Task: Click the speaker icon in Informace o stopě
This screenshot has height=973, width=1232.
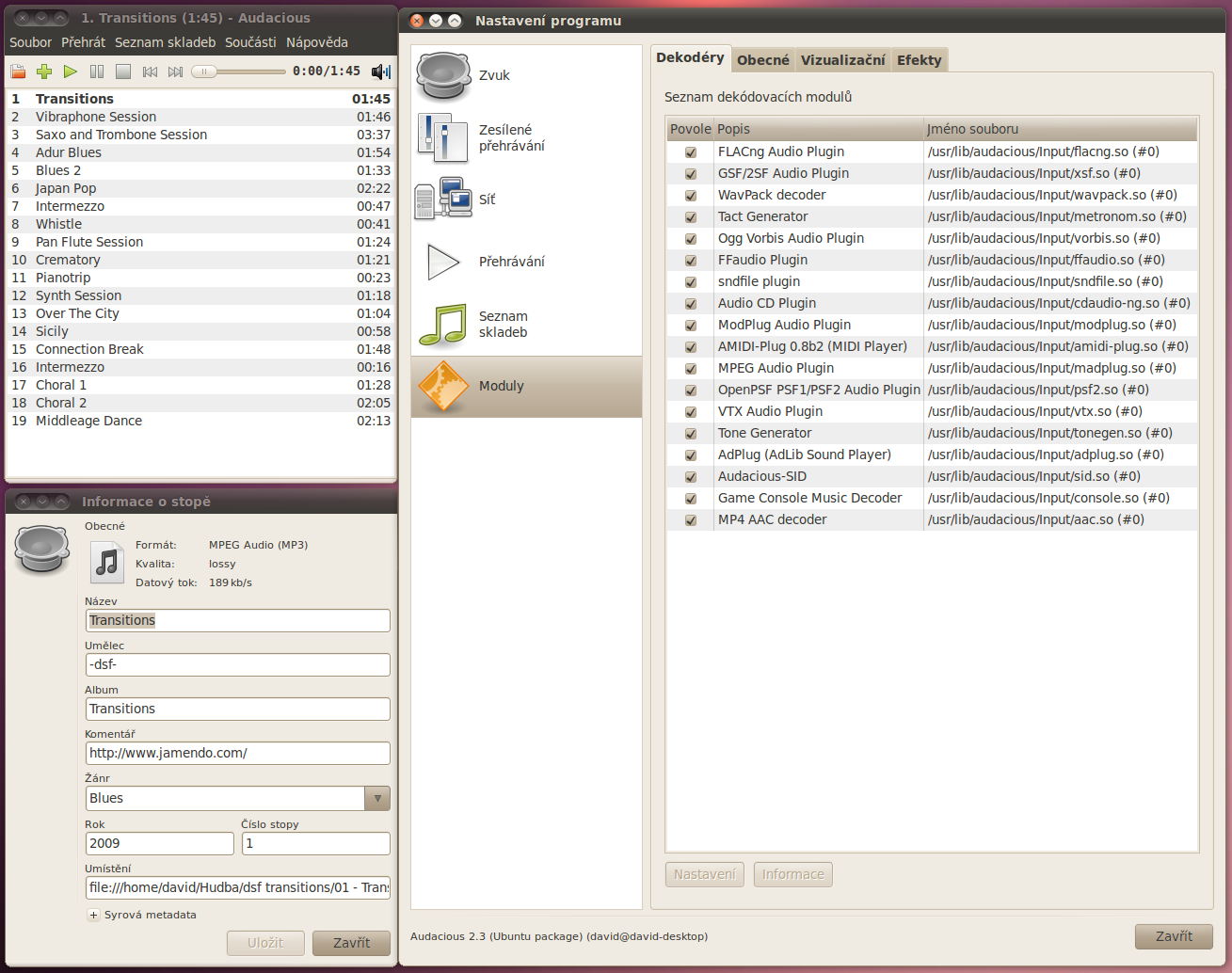Action: (x=42, y=549)
